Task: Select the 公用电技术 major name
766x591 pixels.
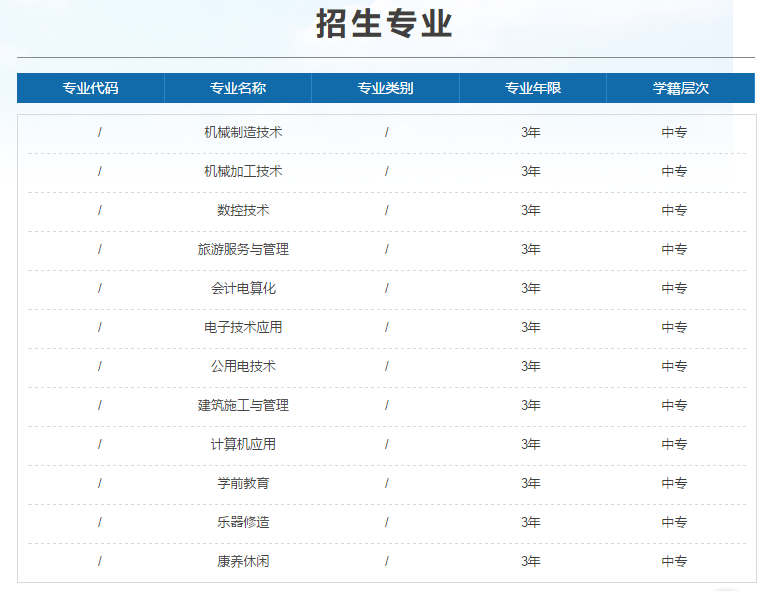Action: pyautogui.click(x=243, y=366)
